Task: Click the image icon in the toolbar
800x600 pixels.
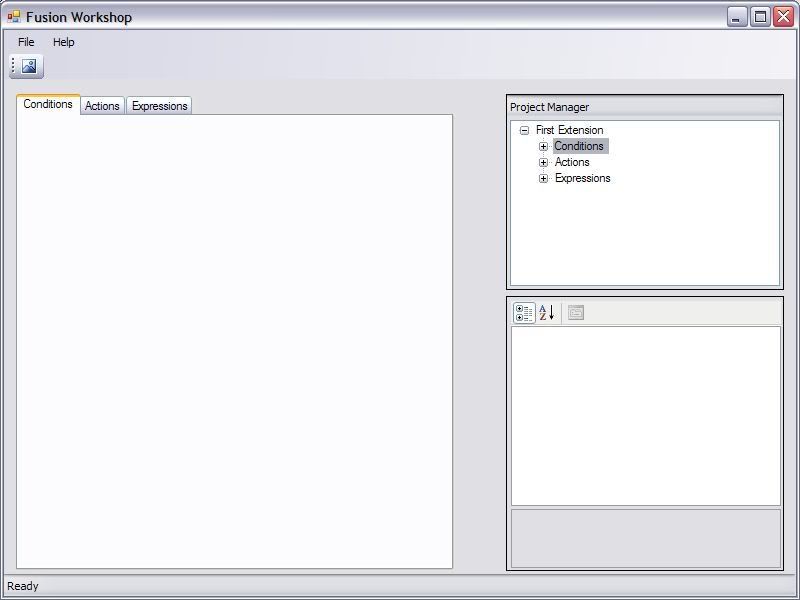Action: 29,67
